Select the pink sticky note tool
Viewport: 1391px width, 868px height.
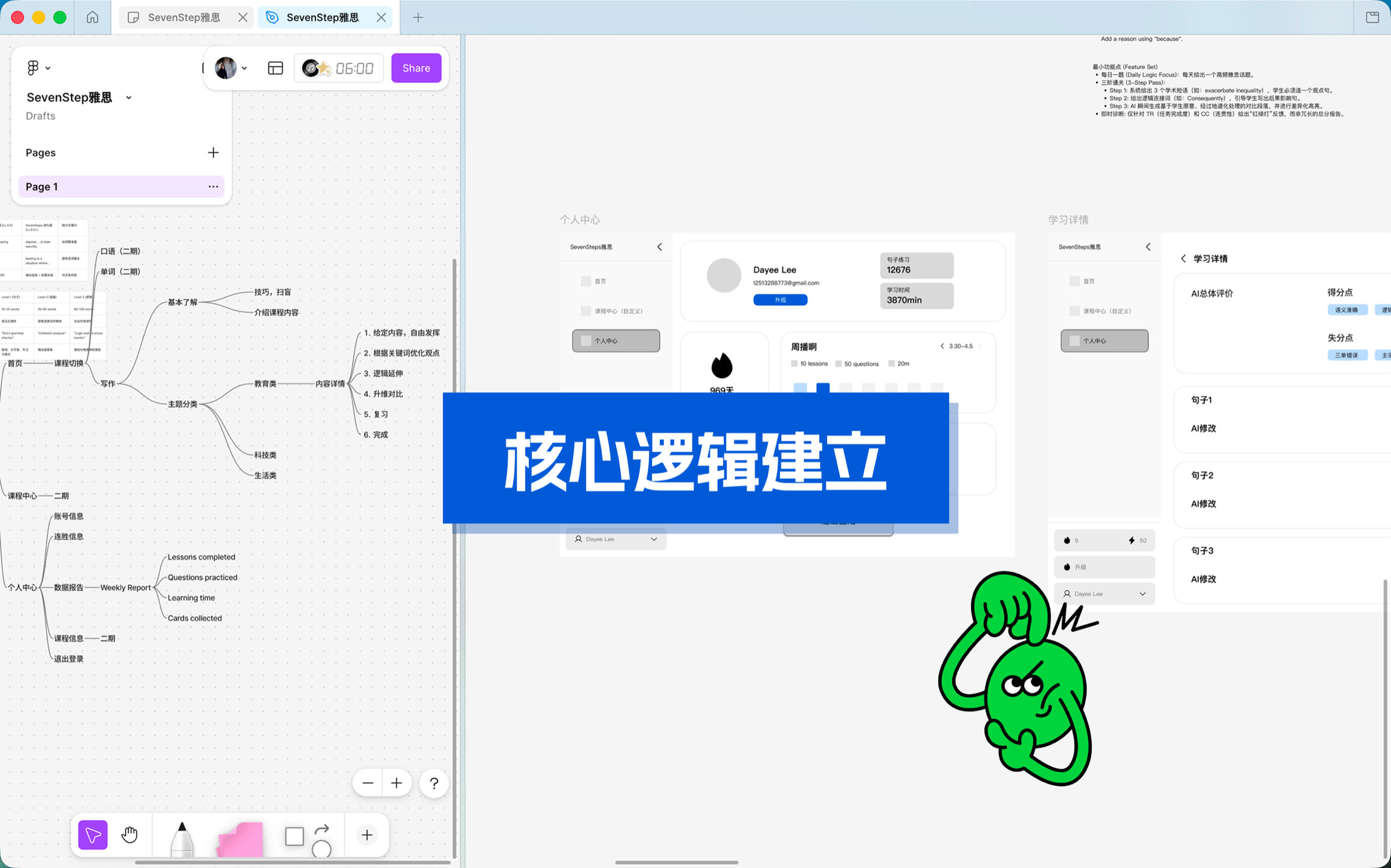pos(240,839)
